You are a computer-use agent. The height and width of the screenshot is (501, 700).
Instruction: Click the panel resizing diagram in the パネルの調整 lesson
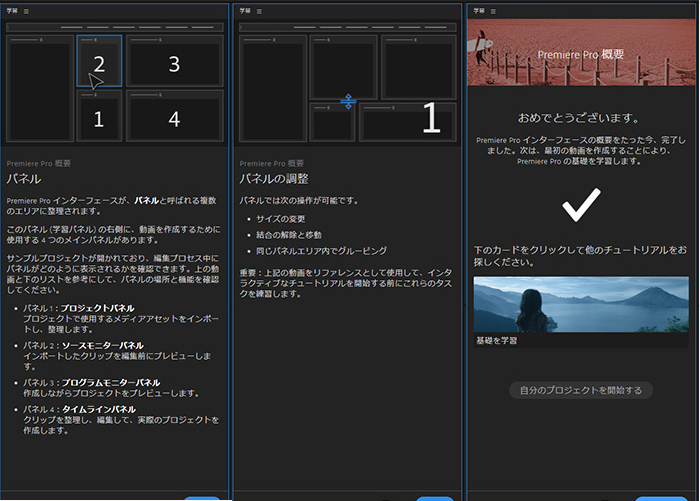[348, 83]
